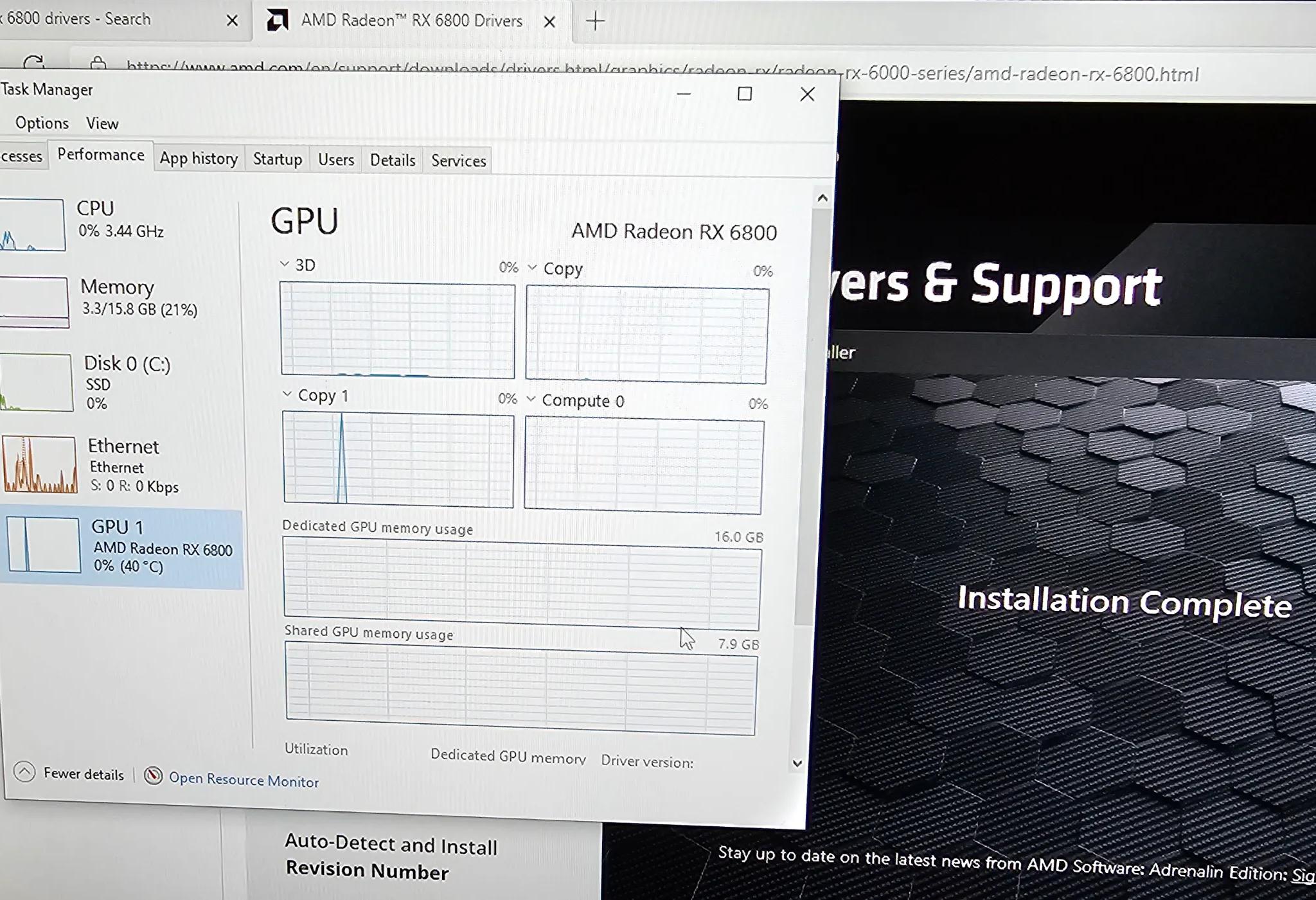Click the scroll down arrow in GPU panel
Image resolution: width=1316 pixels, height=900 pixels.
tap(797, 763)
